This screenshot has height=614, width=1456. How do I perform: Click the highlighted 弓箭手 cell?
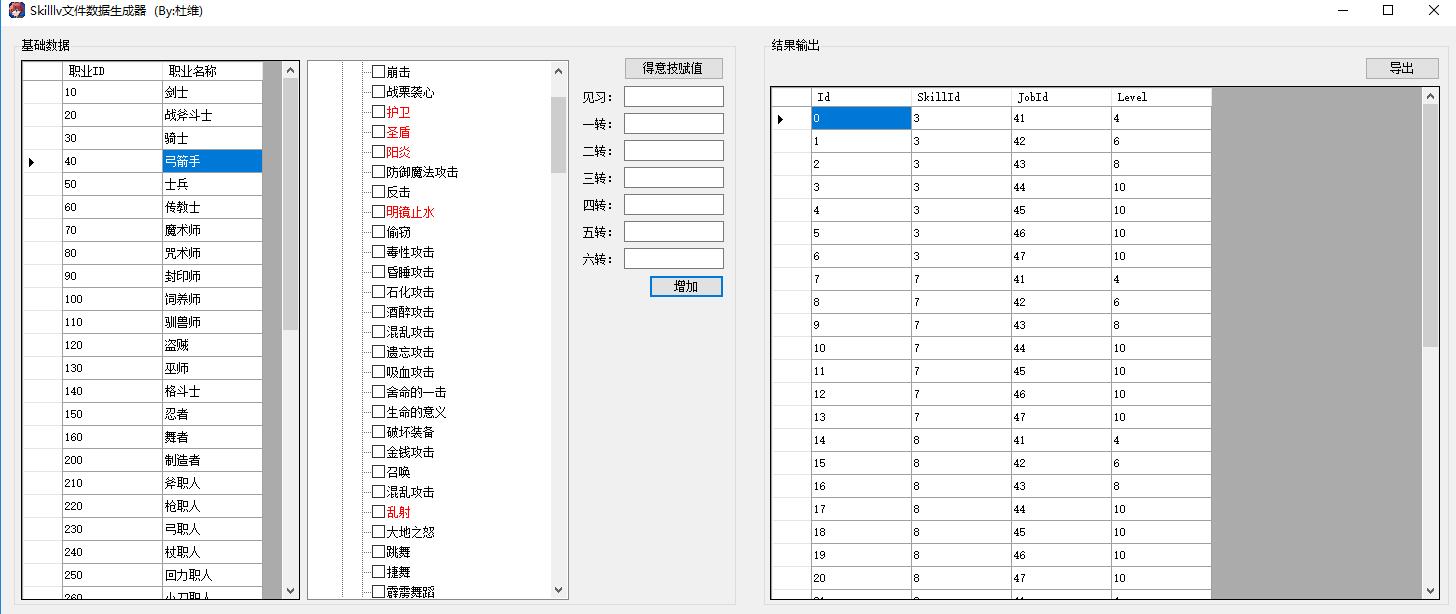pos(212,161)
